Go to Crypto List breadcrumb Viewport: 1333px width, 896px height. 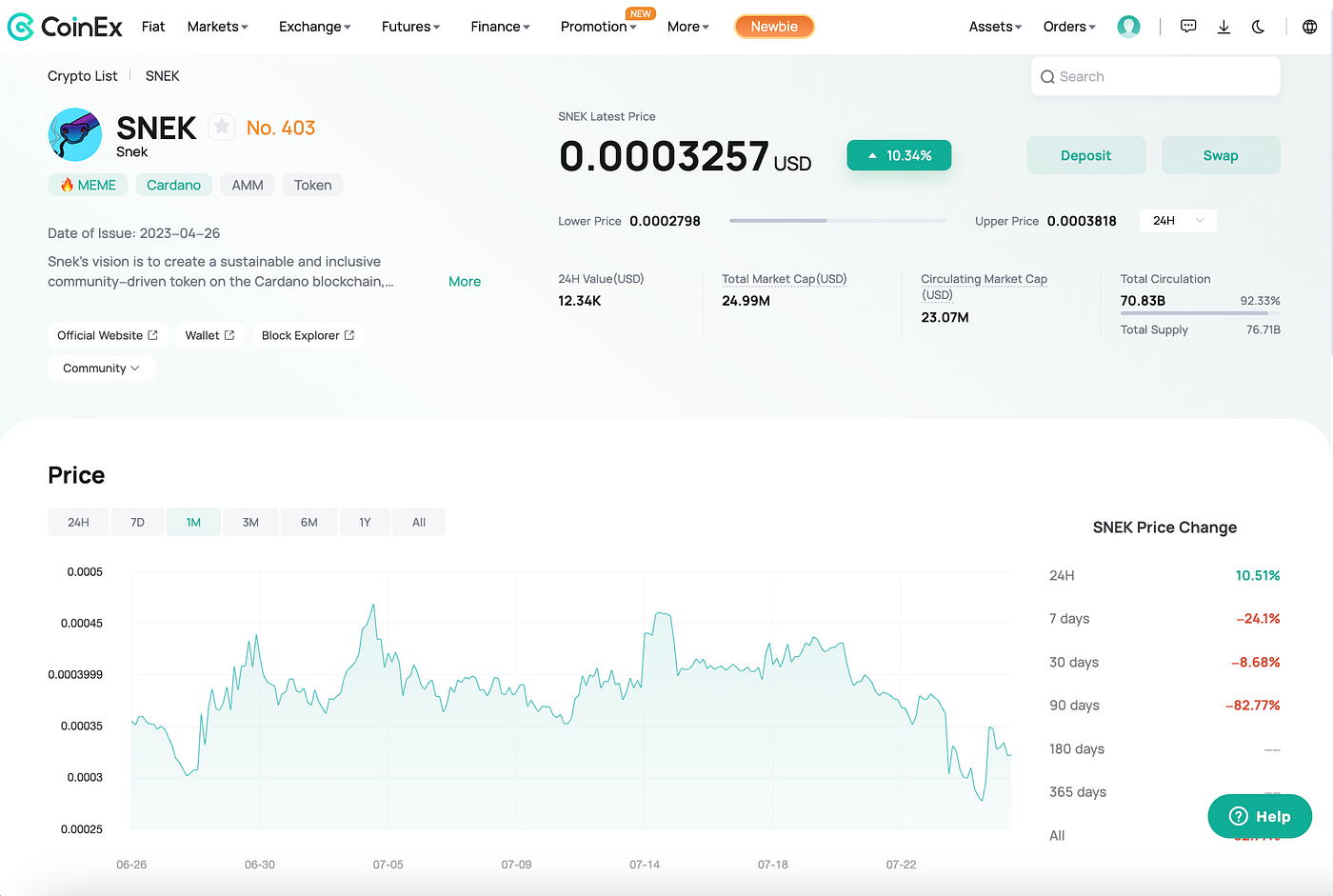click(x=83, y=76)
